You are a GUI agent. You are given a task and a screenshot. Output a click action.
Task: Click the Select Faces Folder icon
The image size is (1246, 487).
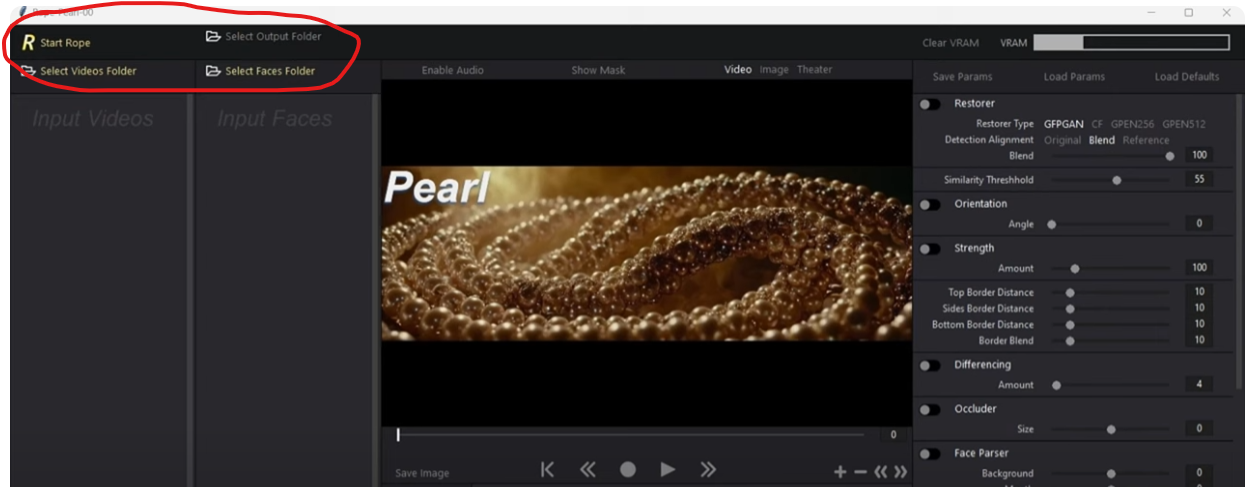212,71
